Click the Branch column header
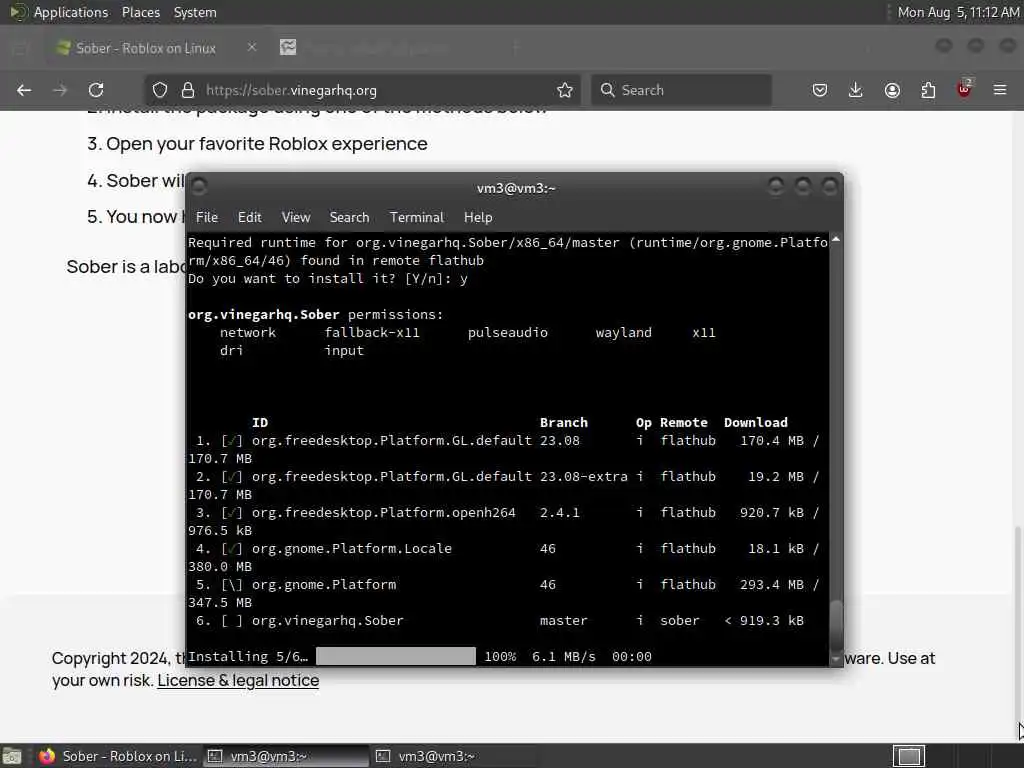Screen dimensions: 1024x768 click(564, 423)
